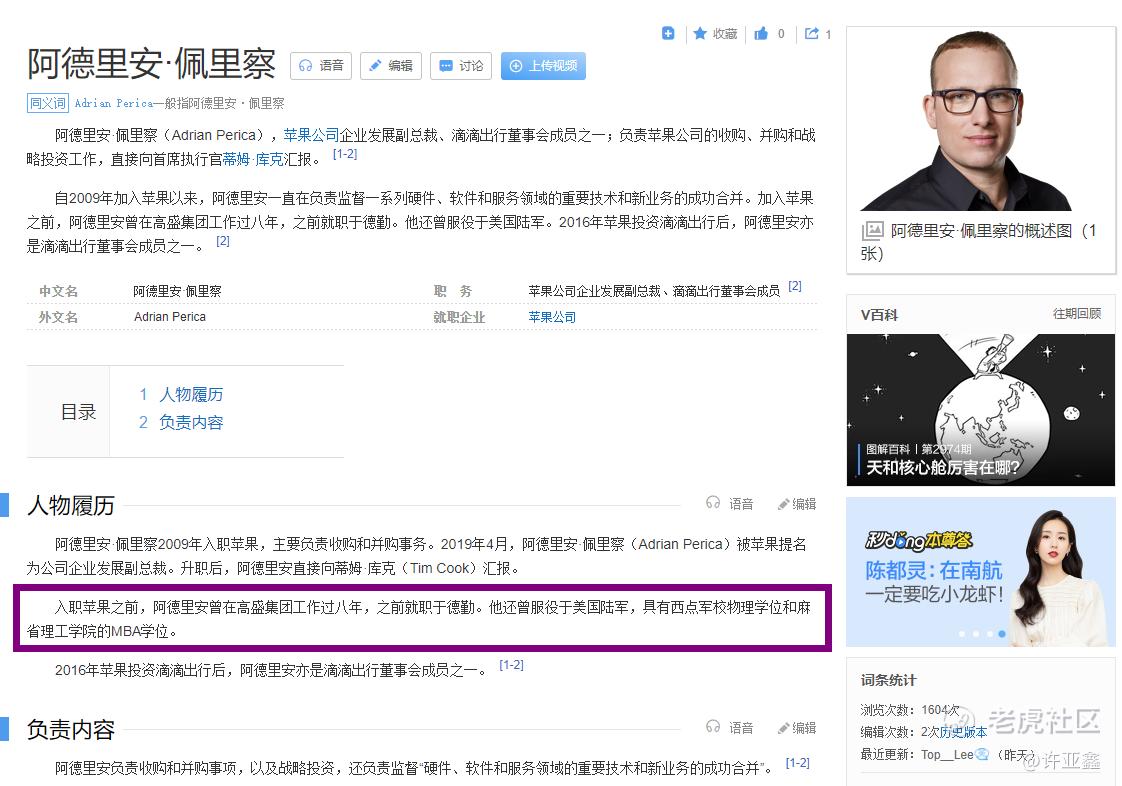Click the 编辑 edit button beside the title
The height and width of the screenshot is (786, 1122).
391,66
